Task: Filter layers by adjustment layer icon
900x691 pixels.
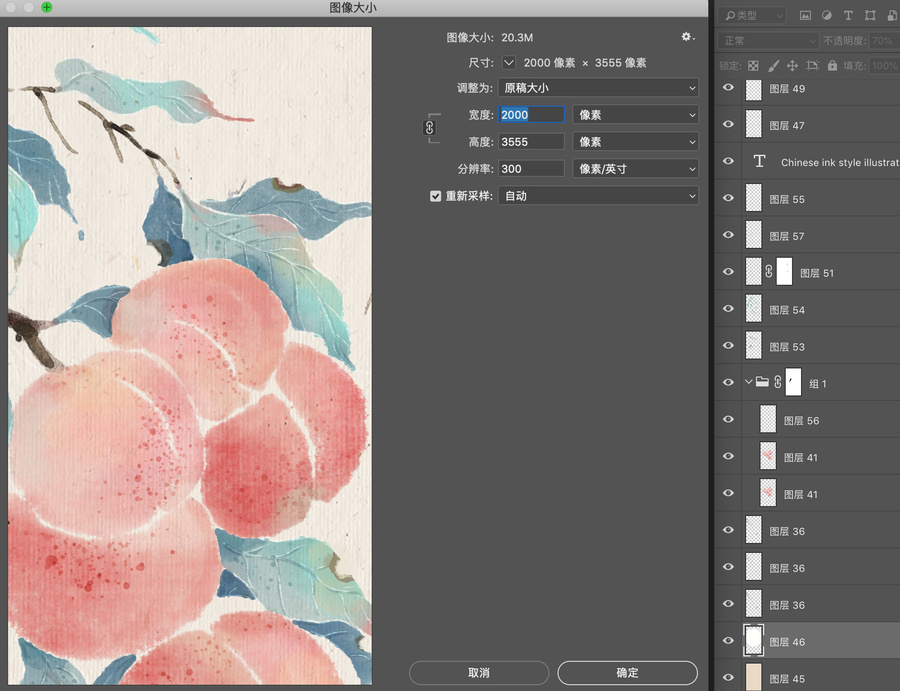Action: pyautogui.click(x=827, y=16)
